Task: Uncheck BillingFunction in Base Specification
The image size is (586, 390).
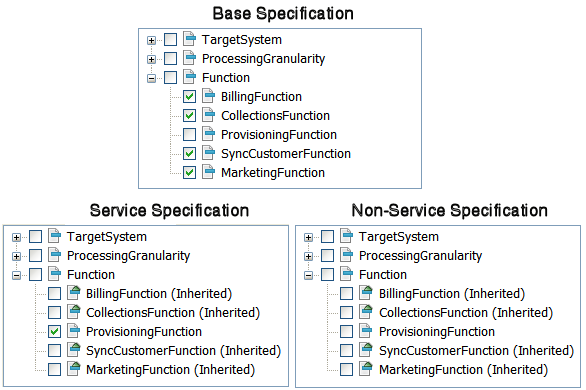Action: 189,96
